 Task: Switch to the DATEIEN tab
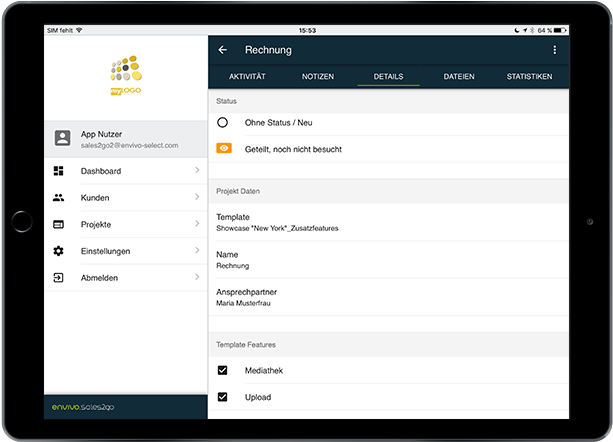point(459,76)
